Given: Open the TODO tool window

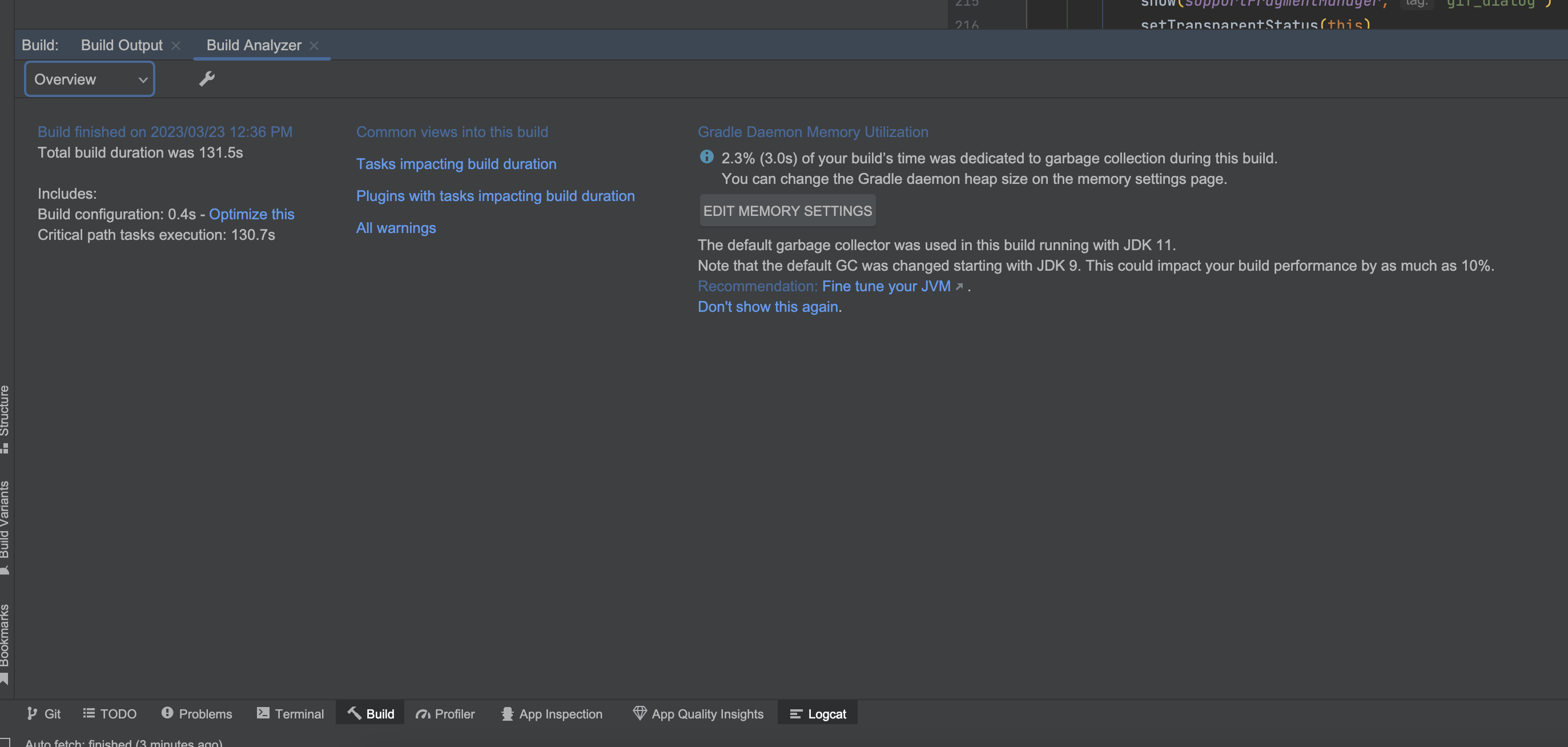Looking at the screenshot, I should (110, 713).
